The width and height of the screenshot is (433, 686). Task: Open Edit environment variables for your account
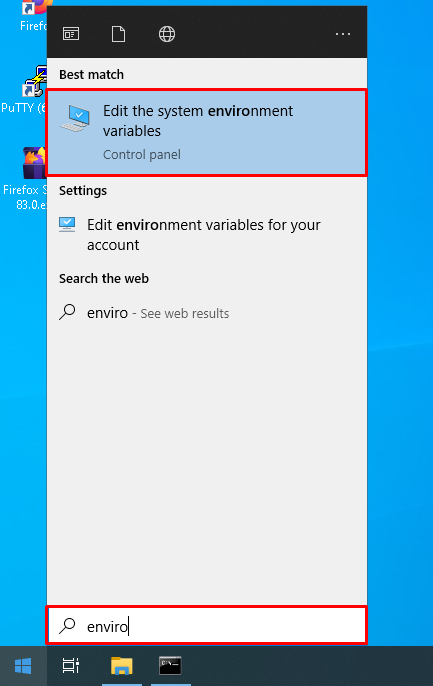[207, 234]
